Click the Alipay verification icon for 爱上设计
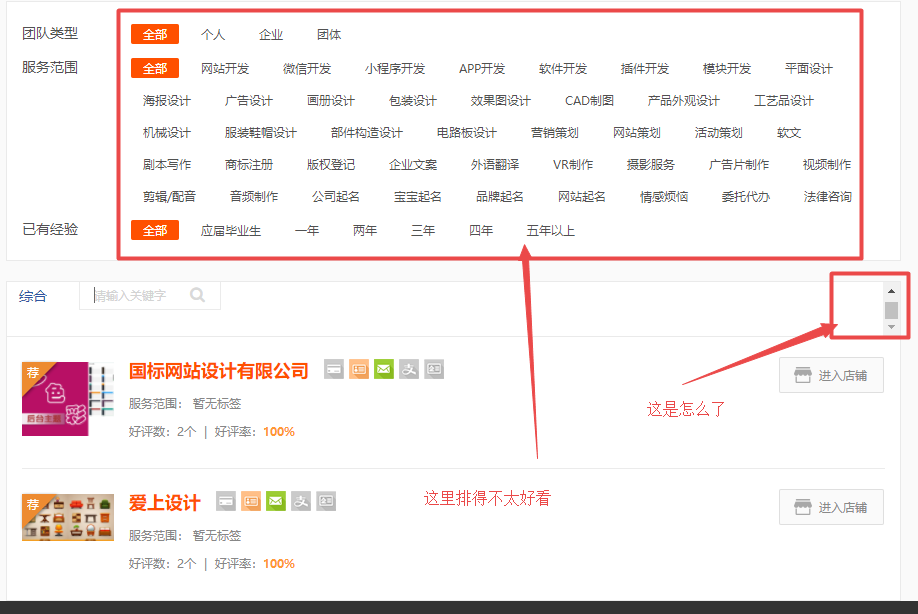The width and height of the screenshot is (918, 614). click(x=301, y=501)
